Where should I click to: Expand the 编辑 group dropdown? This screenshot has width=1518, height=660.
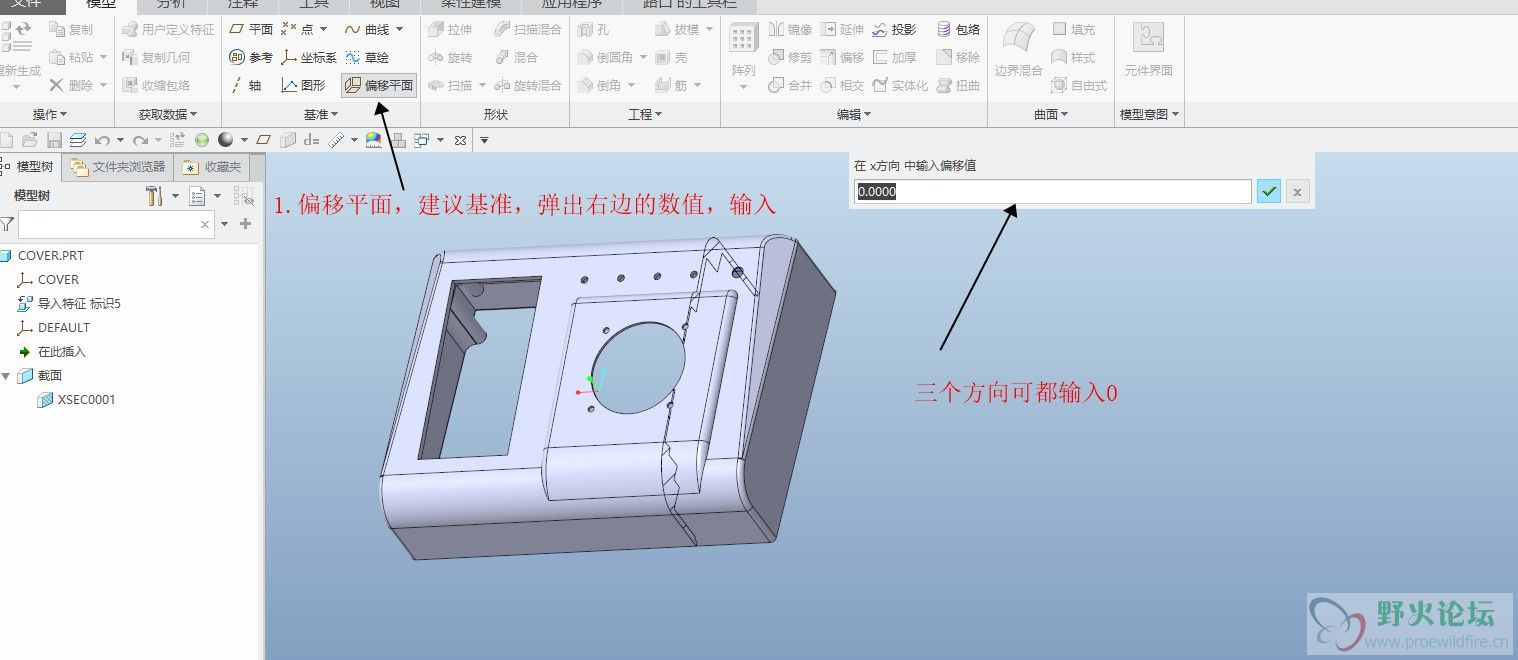coord(854,115)
